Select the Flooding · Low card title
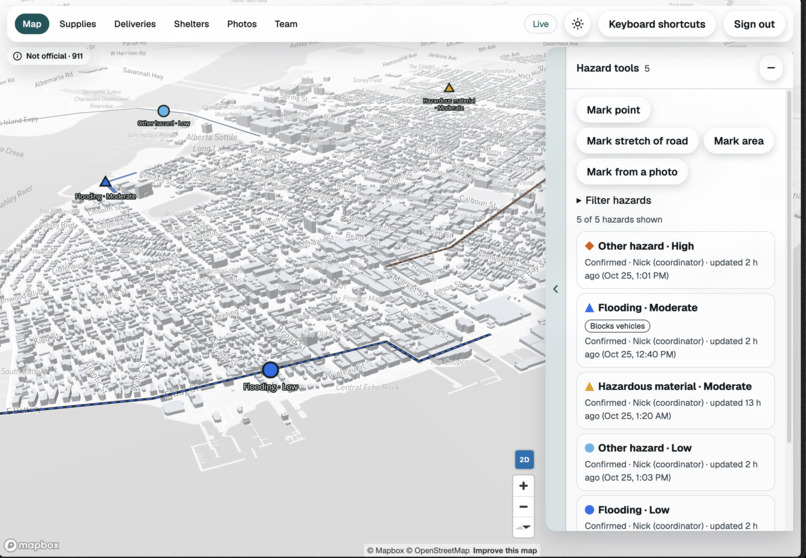This screenshot has width=806, height=558. (634, 510)
